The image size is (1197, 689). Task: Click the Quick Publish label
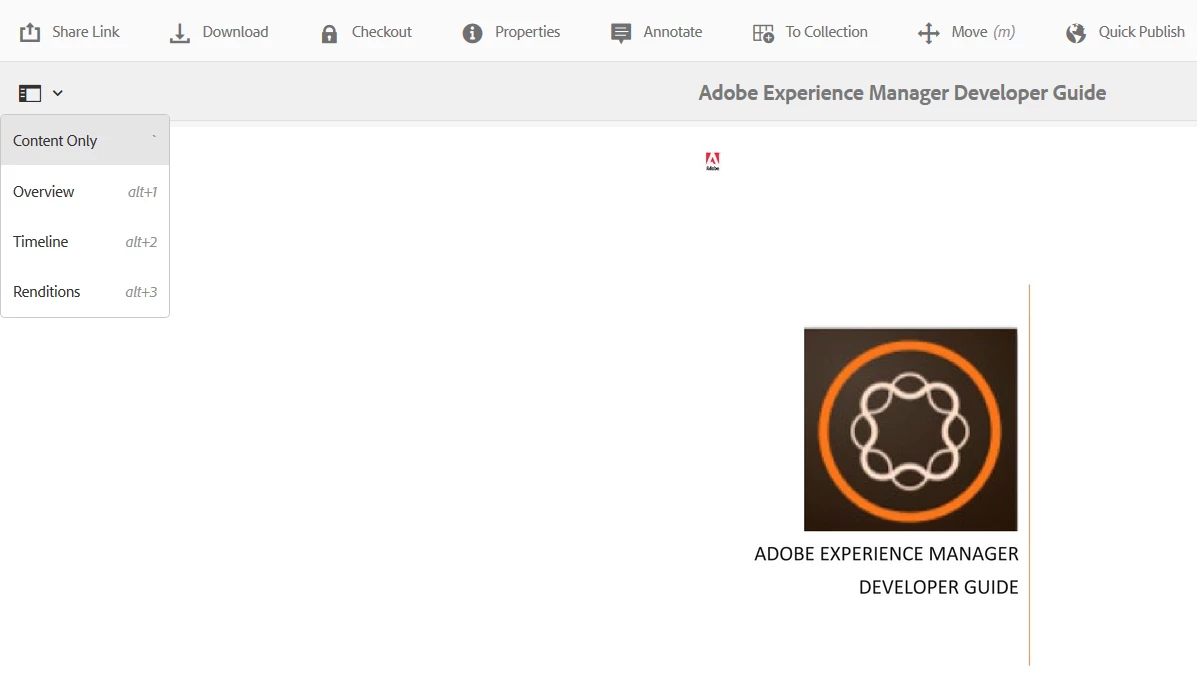1141,32
